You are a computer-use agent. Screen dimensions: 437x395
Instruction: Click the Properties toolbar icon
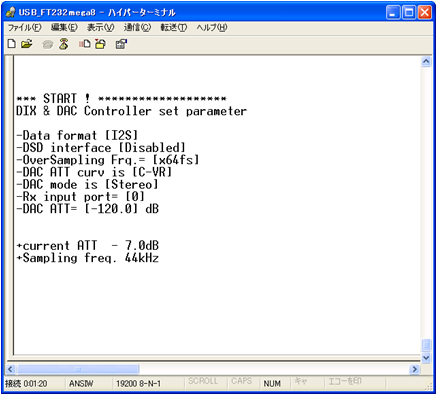pyautogui.click(x=121, y=44)
